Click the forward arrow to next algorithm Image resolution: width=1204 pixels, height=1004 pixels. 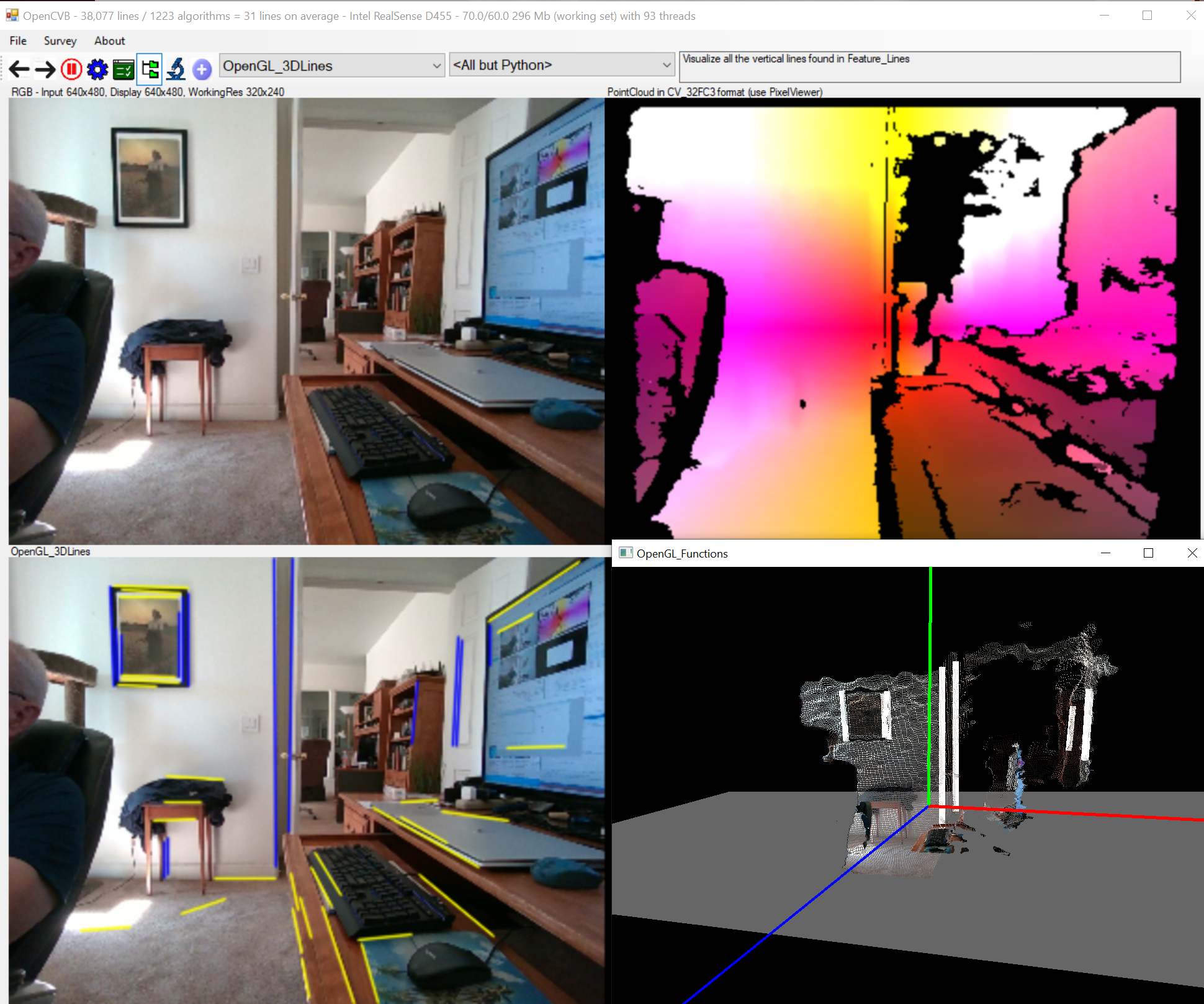(45, 68)
